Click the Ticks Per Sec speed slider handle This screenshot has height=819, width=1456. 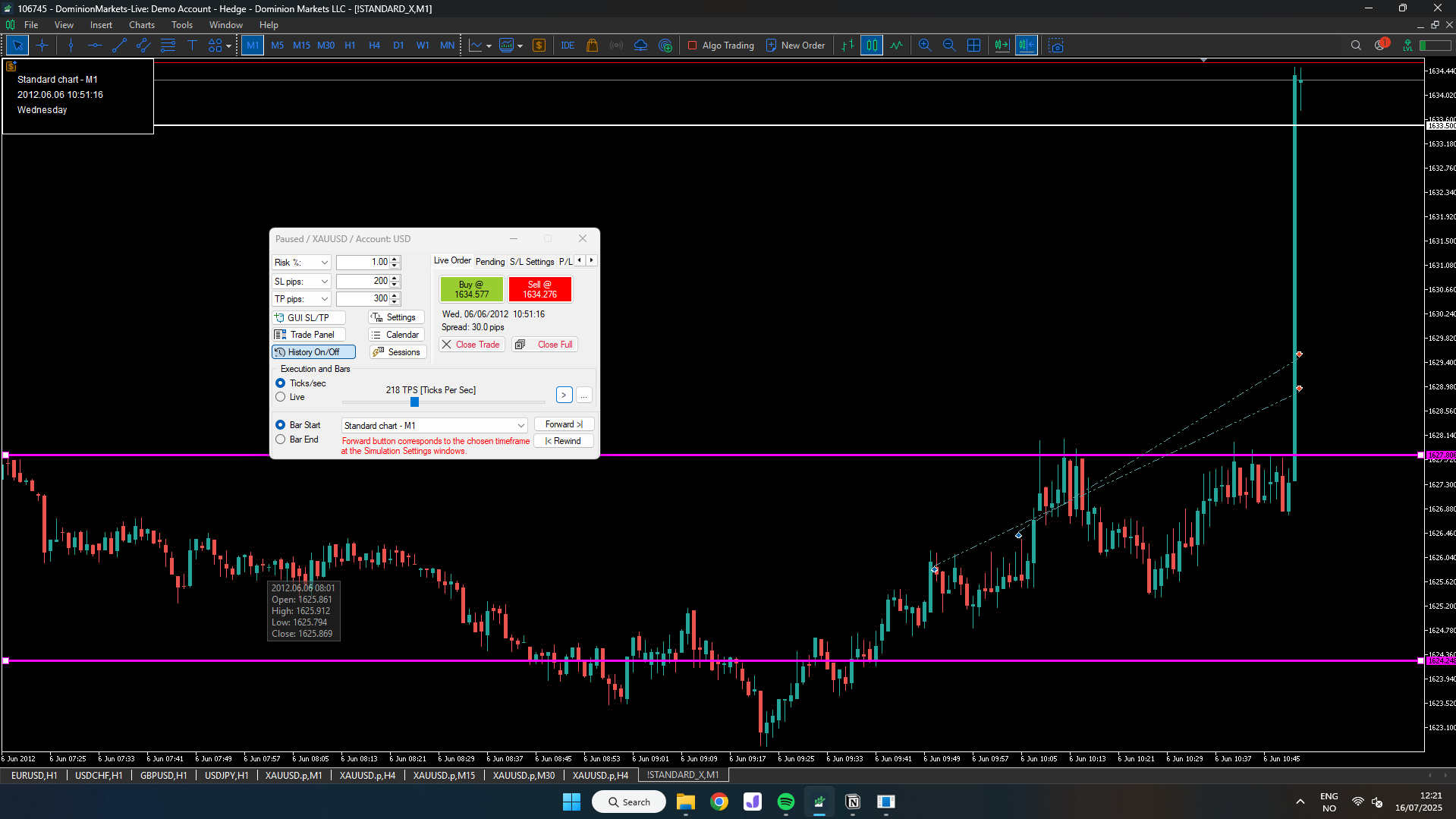414,402
